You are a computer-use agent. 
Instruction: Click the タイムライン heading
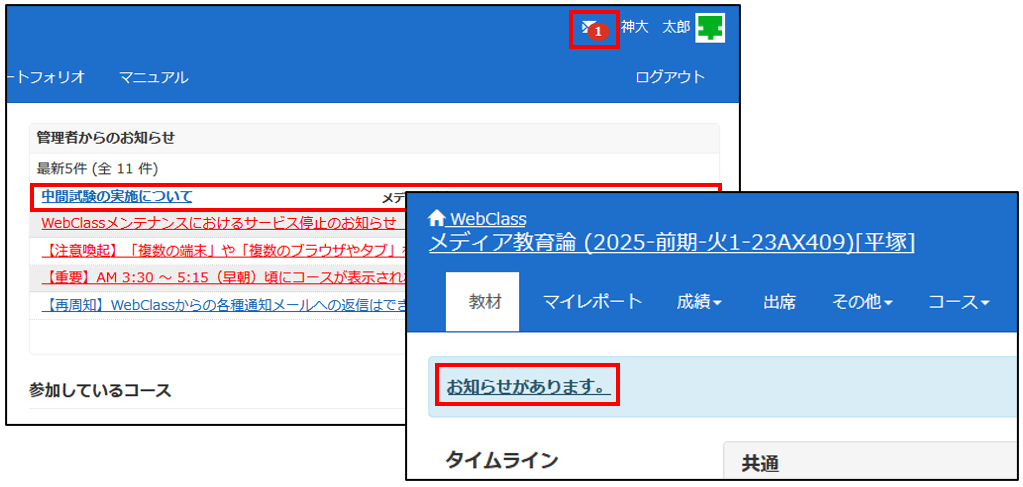502,460
